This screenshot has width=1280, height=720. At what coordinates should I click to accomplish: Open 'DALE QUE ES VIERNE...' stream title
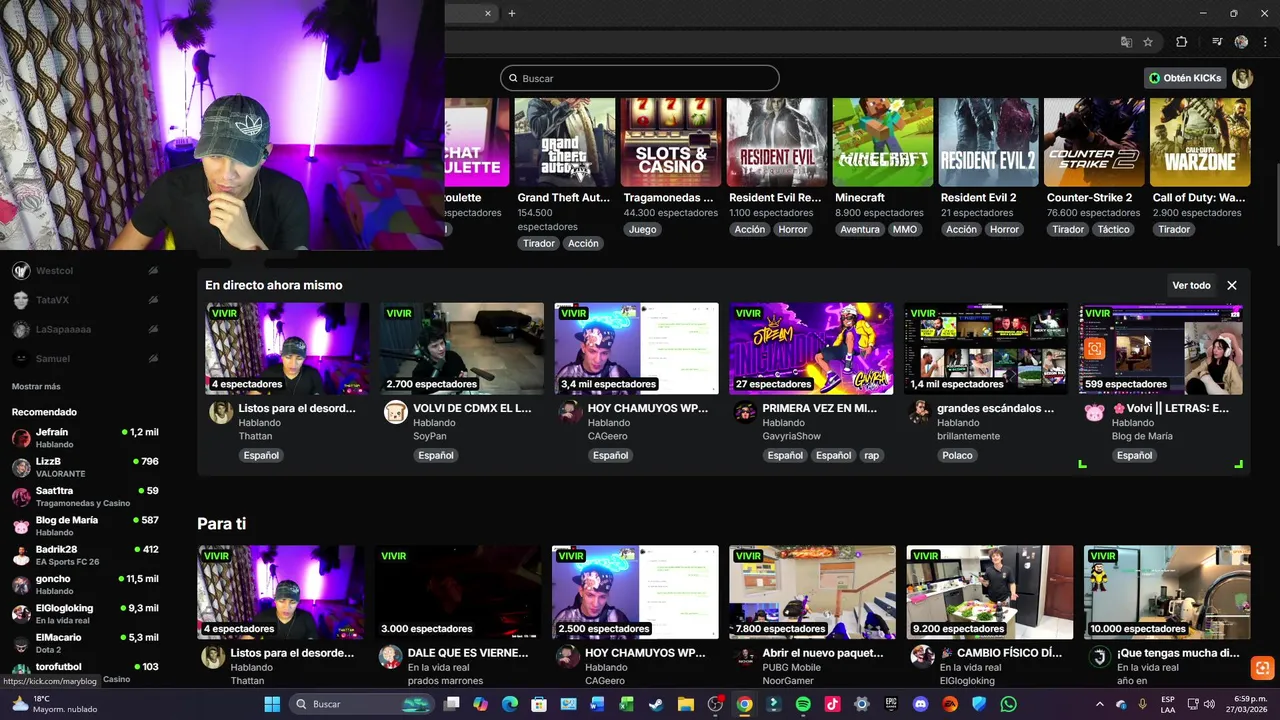click(x=468, y=653)
